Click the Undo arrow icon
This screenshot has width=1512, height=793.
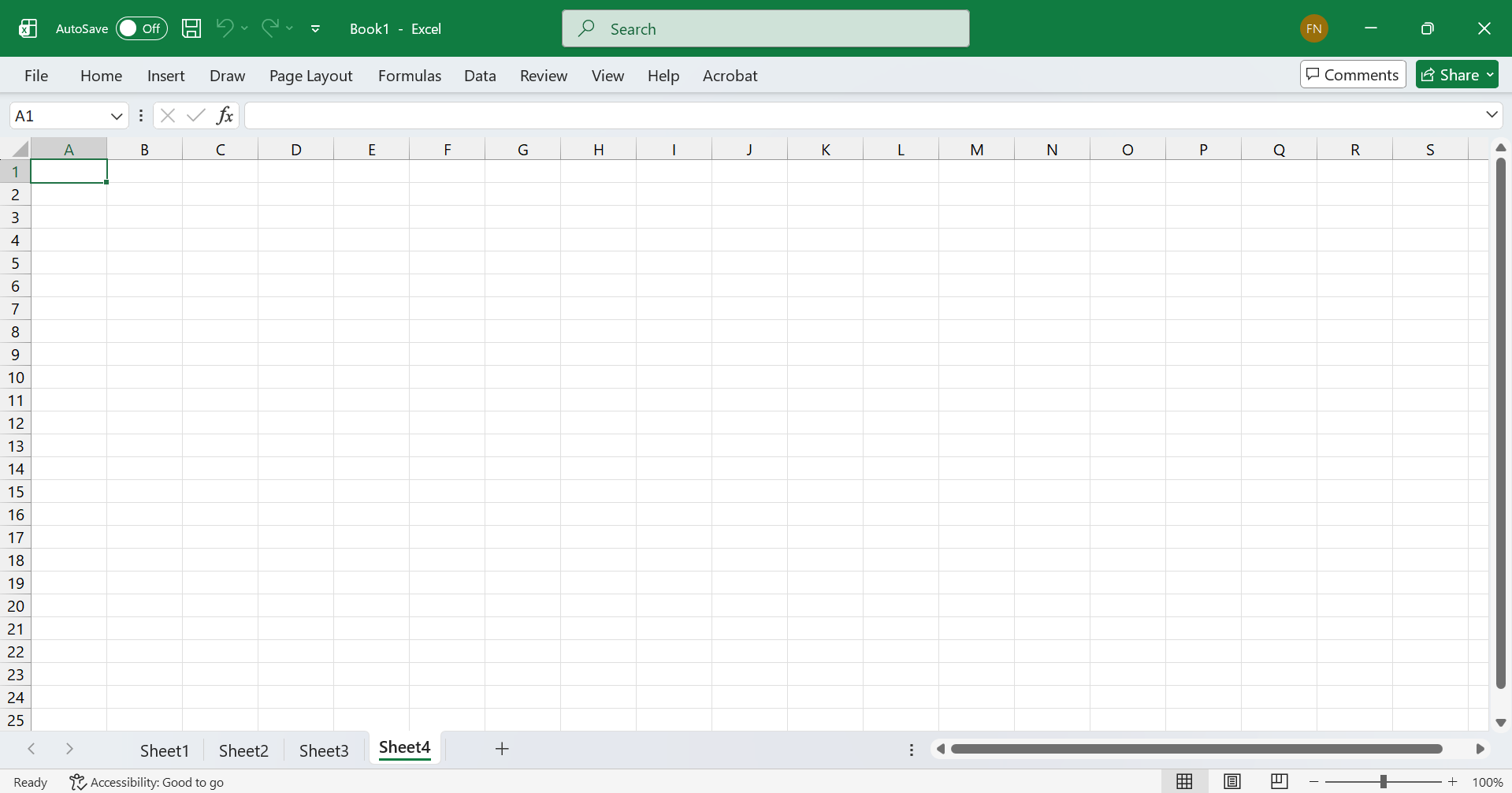coord(225,28)
